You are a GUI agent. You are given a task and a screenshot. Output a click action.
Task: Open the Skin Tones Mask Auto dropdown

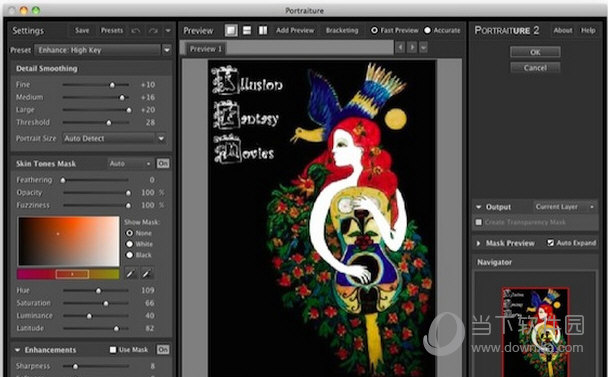click(130, 164)
